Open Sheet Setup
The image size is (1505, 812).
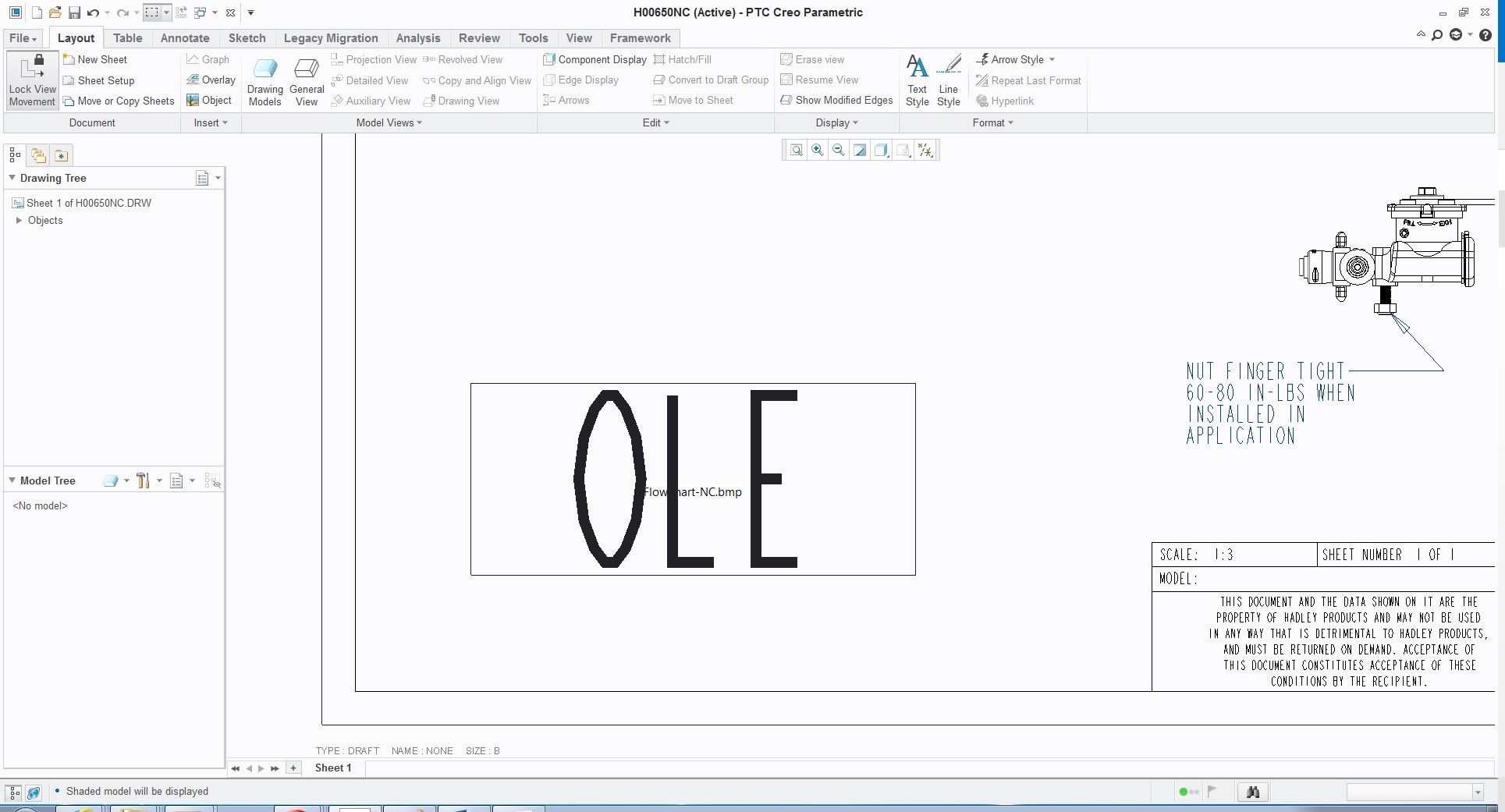pos(98,80)
